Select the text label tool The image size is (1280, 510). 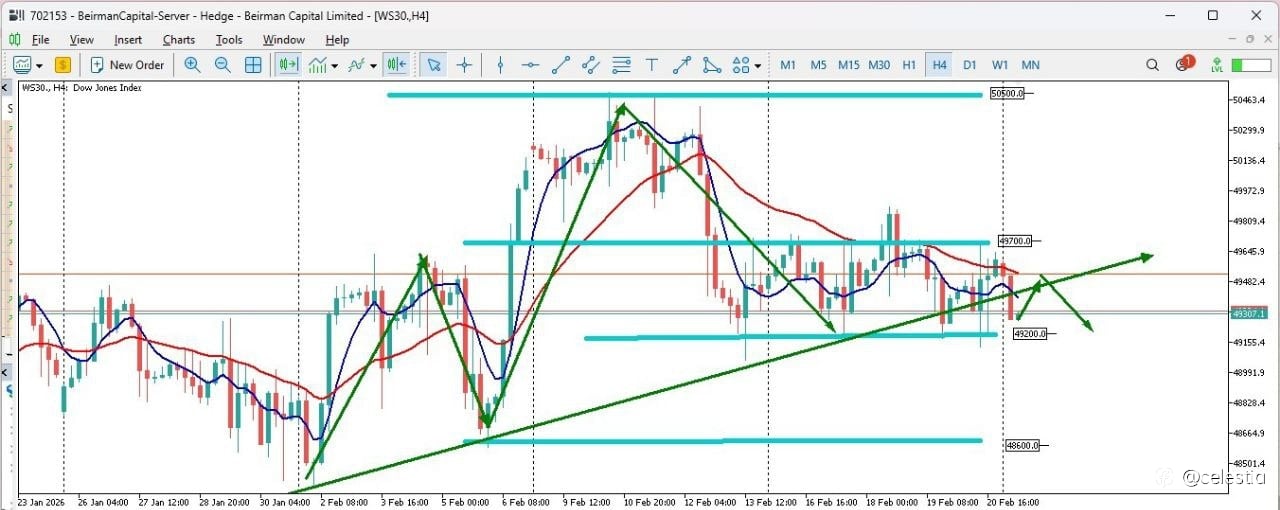(x=652, y=65)
